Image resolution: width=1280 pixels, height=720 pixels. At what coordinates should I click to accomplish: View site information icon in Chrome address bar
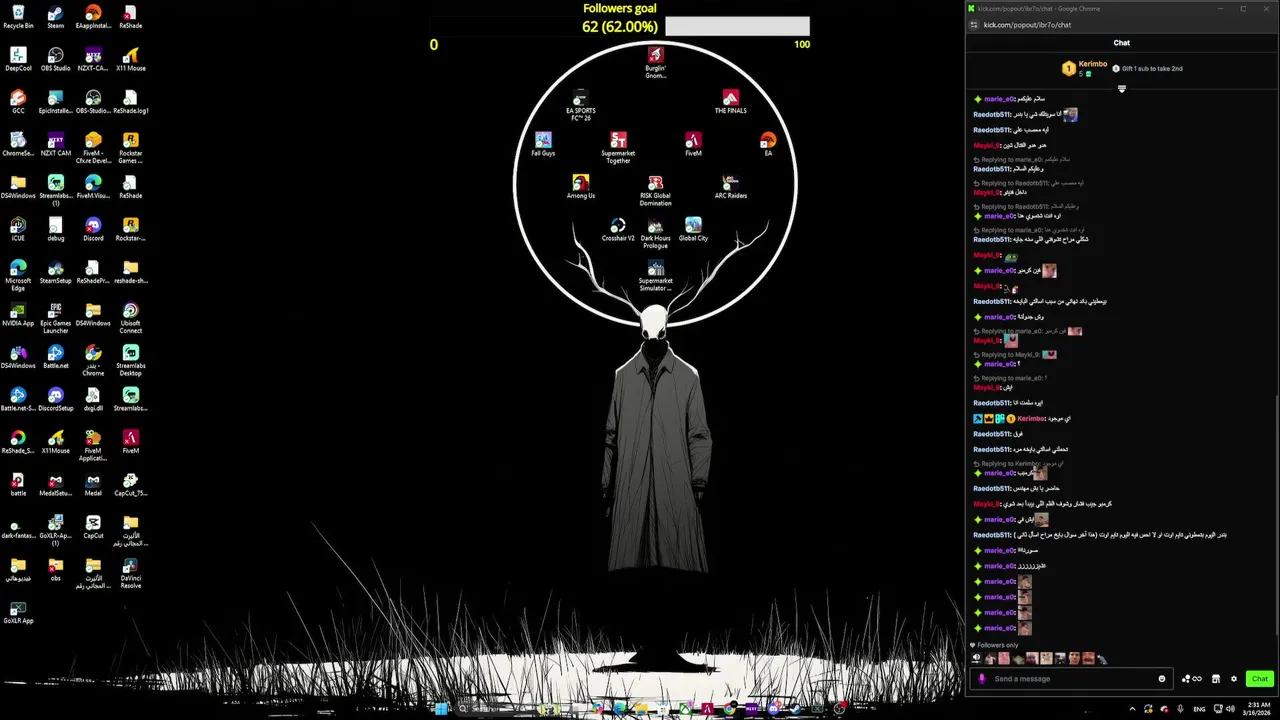974,25
